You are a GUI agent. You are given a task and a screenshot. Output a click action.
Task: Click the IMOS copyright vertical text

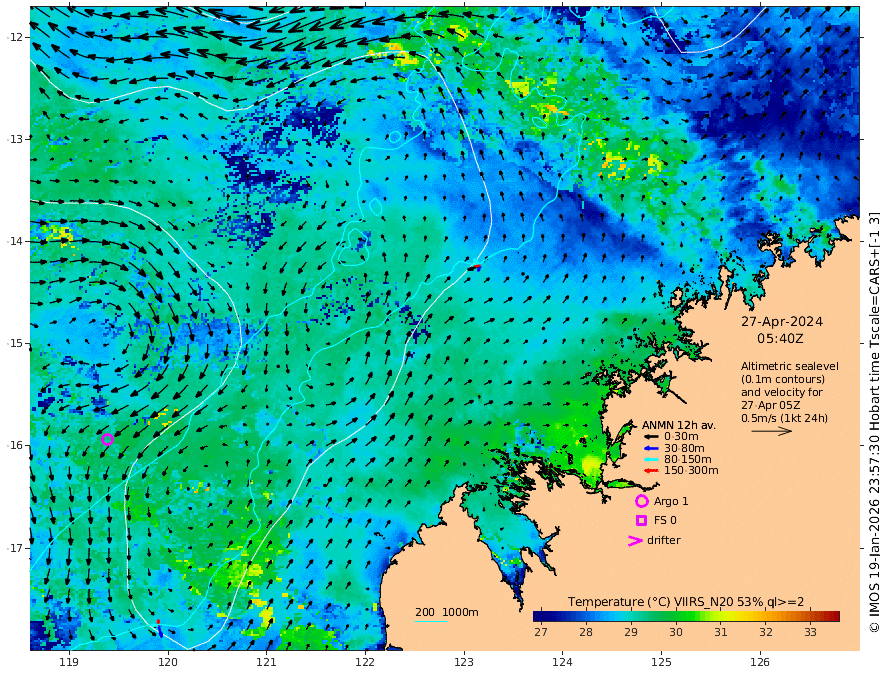tap(873, 422)
